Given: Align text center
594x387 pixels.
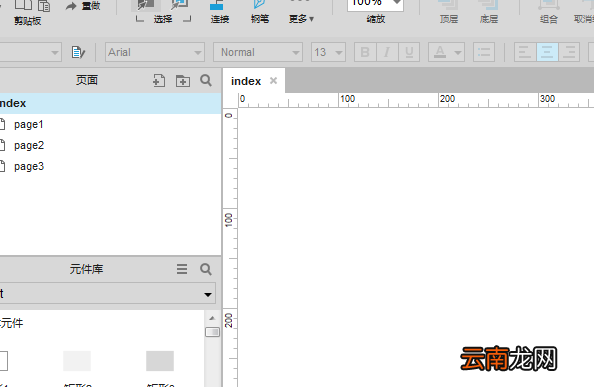Looking at the screenshot, I should (547, 52).
